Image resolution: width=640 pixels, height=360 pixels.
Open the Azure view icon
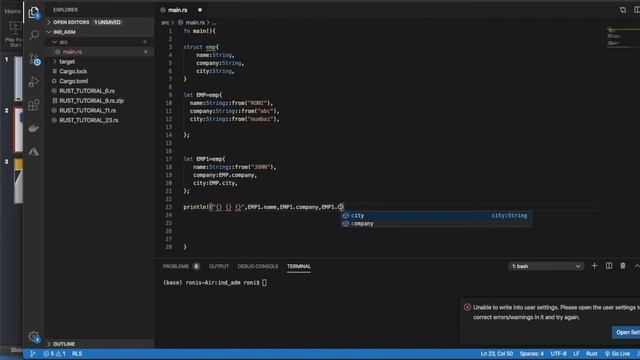tap(34, 151)
